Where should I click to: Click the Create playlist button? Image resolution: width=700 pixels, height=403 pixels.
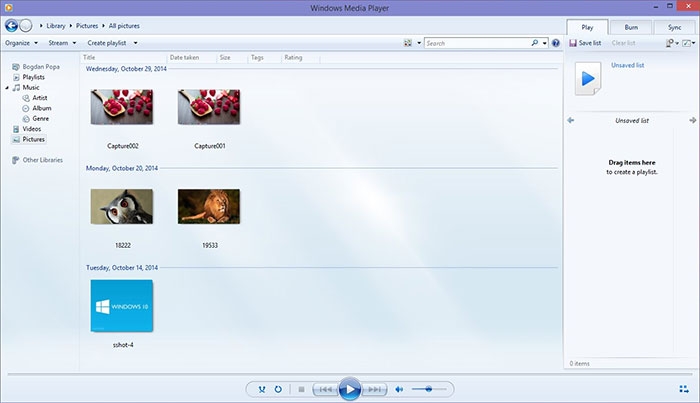[x=109, y=43]
